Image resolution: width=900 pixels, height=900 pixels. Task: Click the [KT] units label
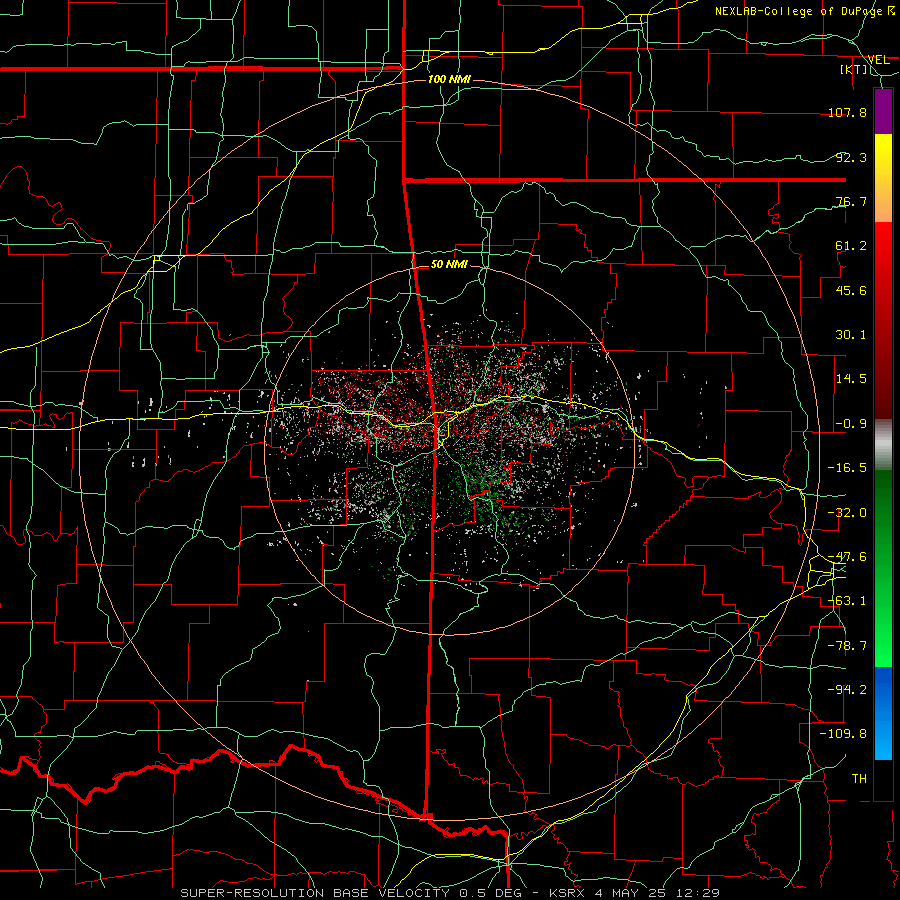854,69
